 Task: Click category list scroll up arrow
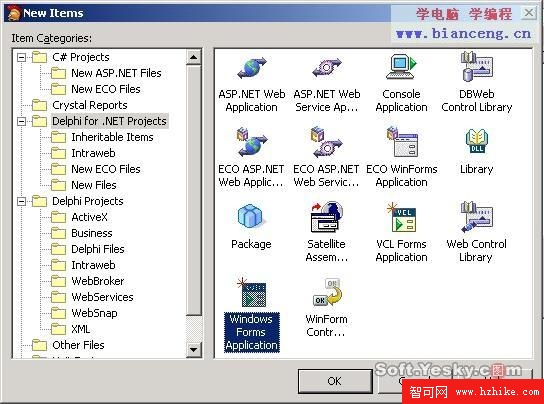[x=194, y=57]
